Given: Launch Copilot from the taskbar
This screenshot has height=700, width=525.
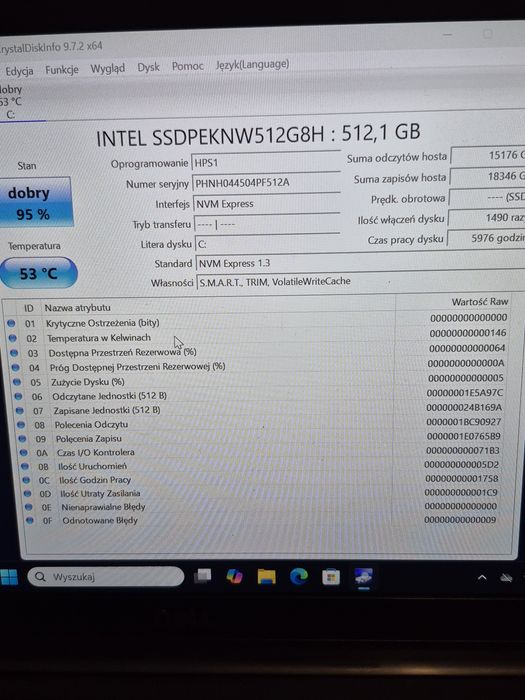Looking at the screenshot, I should coord(234,576).
